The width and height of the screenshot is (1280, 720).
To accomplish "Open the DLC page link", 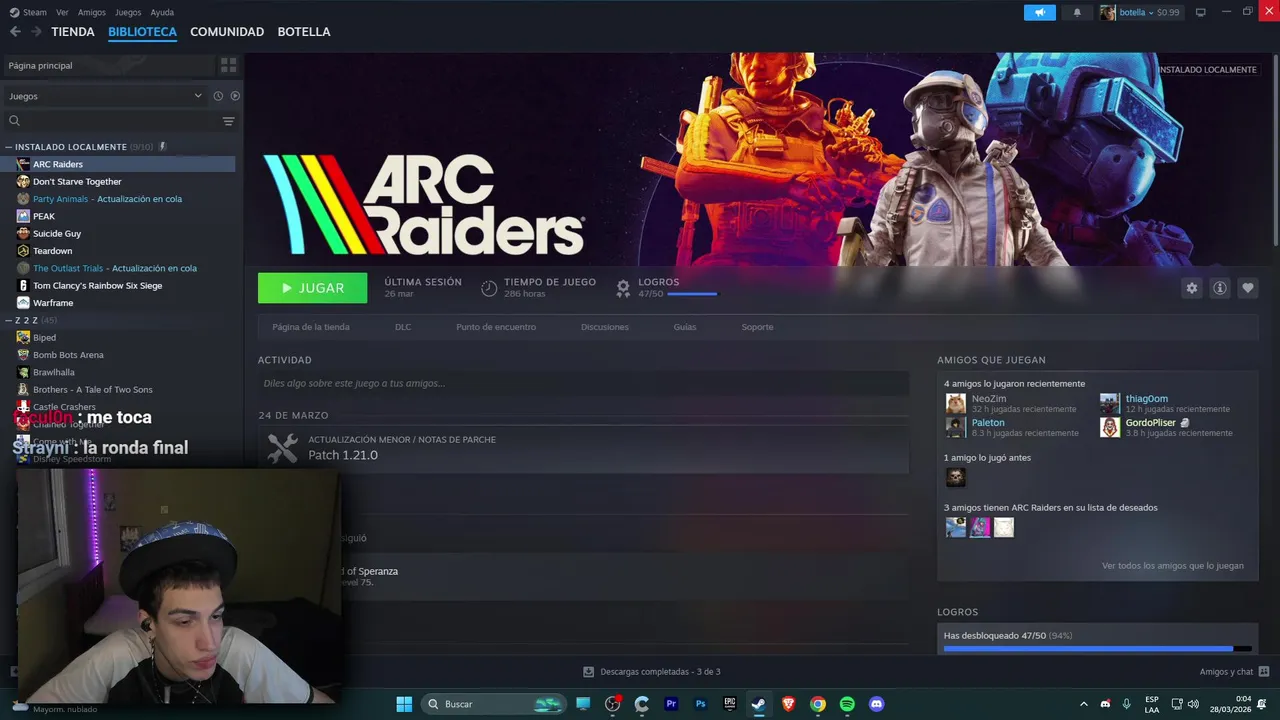I will point(403,327).
